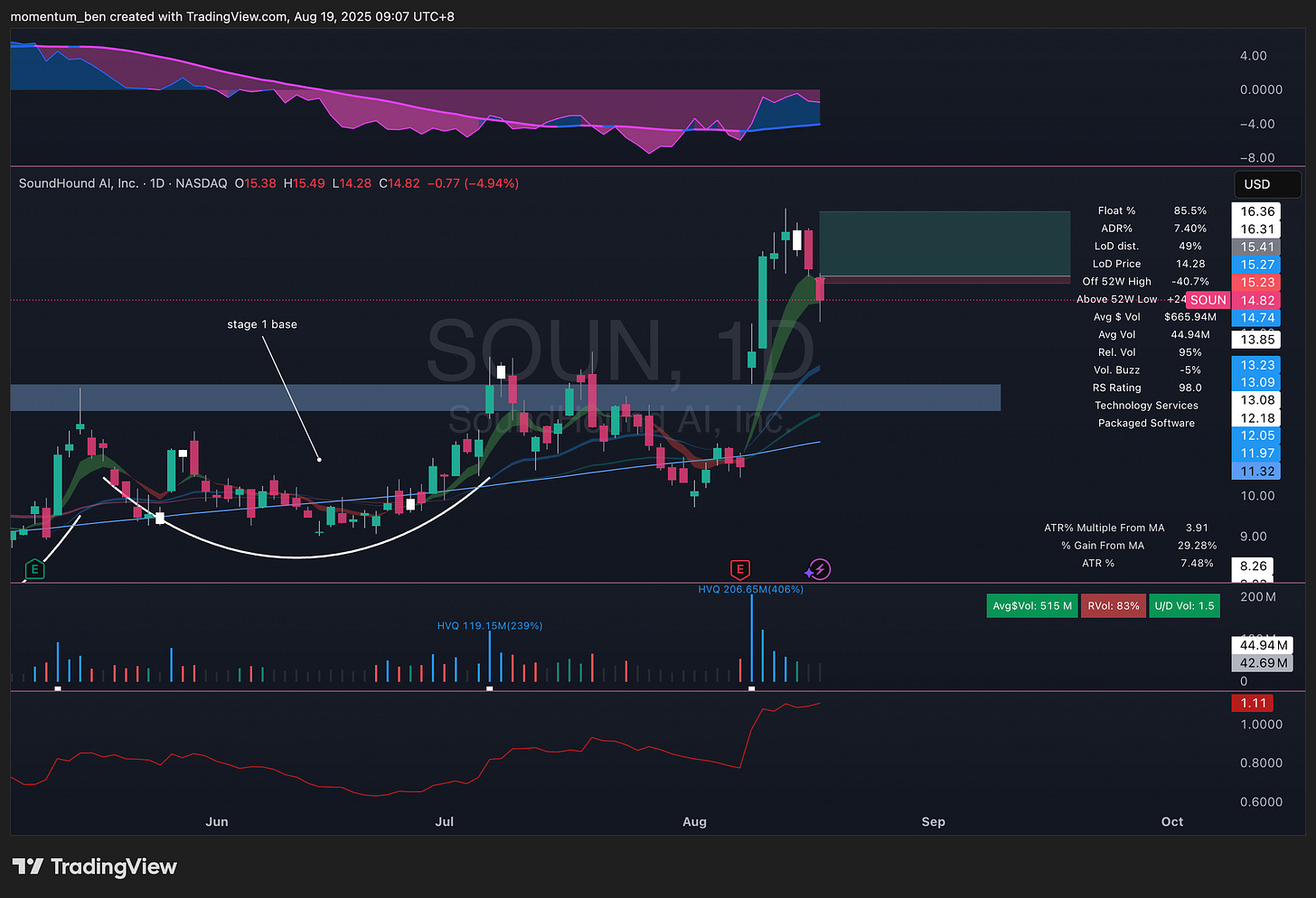This screenshot has height=898, width=1316.
Task: Click the HVQ 119.15M(239%) volume label
Action: point(490,625)
